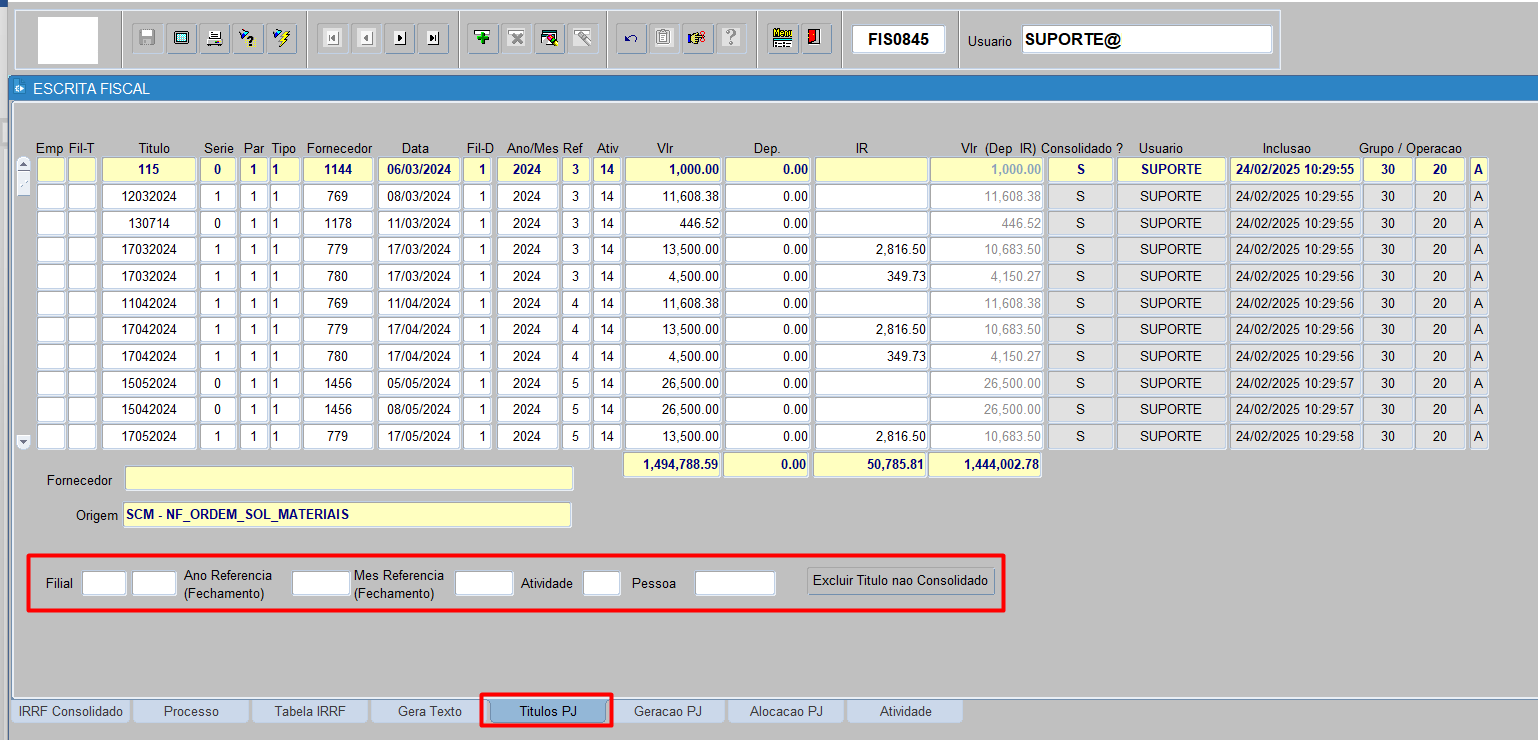Select the Titulos PJ tab
The width and height of the screenshot is (1538, 740).
click(x=548, y=711)
